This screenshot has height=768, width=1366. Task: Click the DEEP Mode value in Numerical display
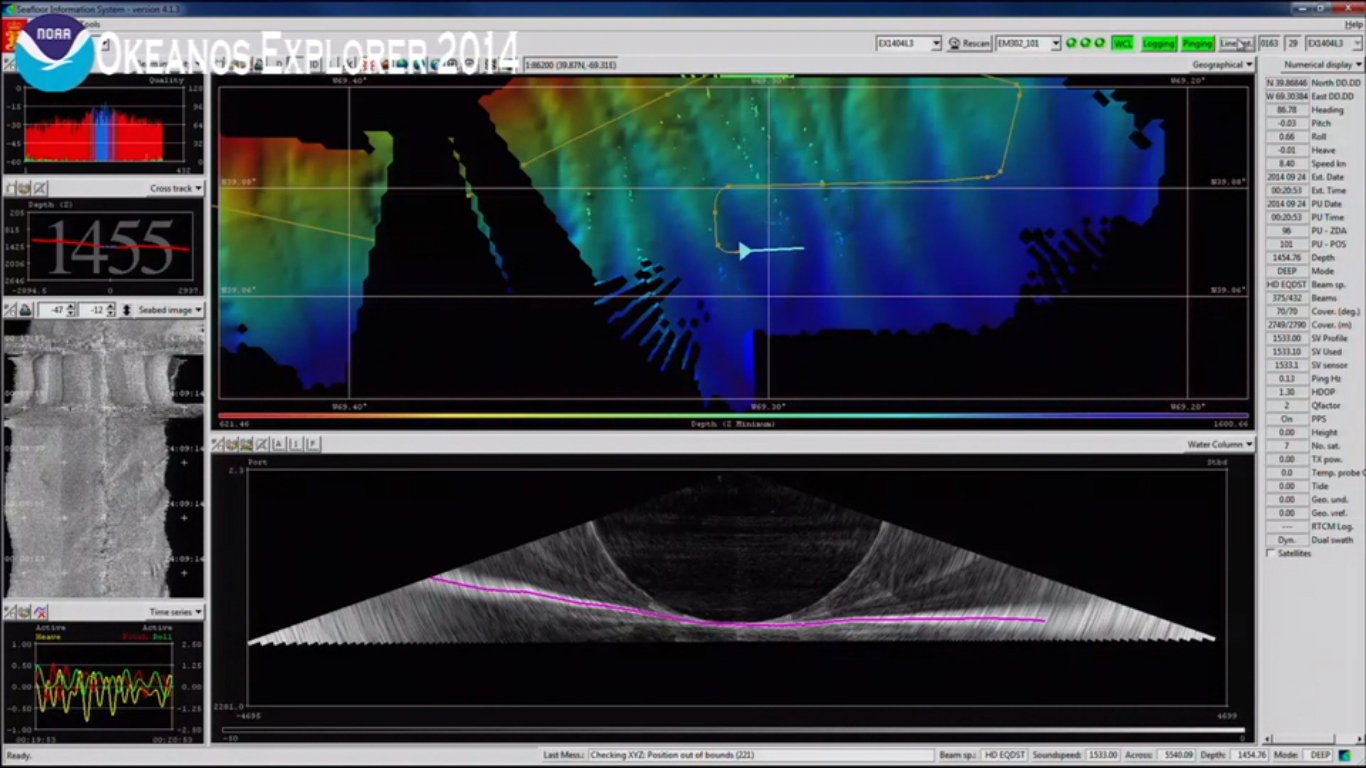(1287, 271)
